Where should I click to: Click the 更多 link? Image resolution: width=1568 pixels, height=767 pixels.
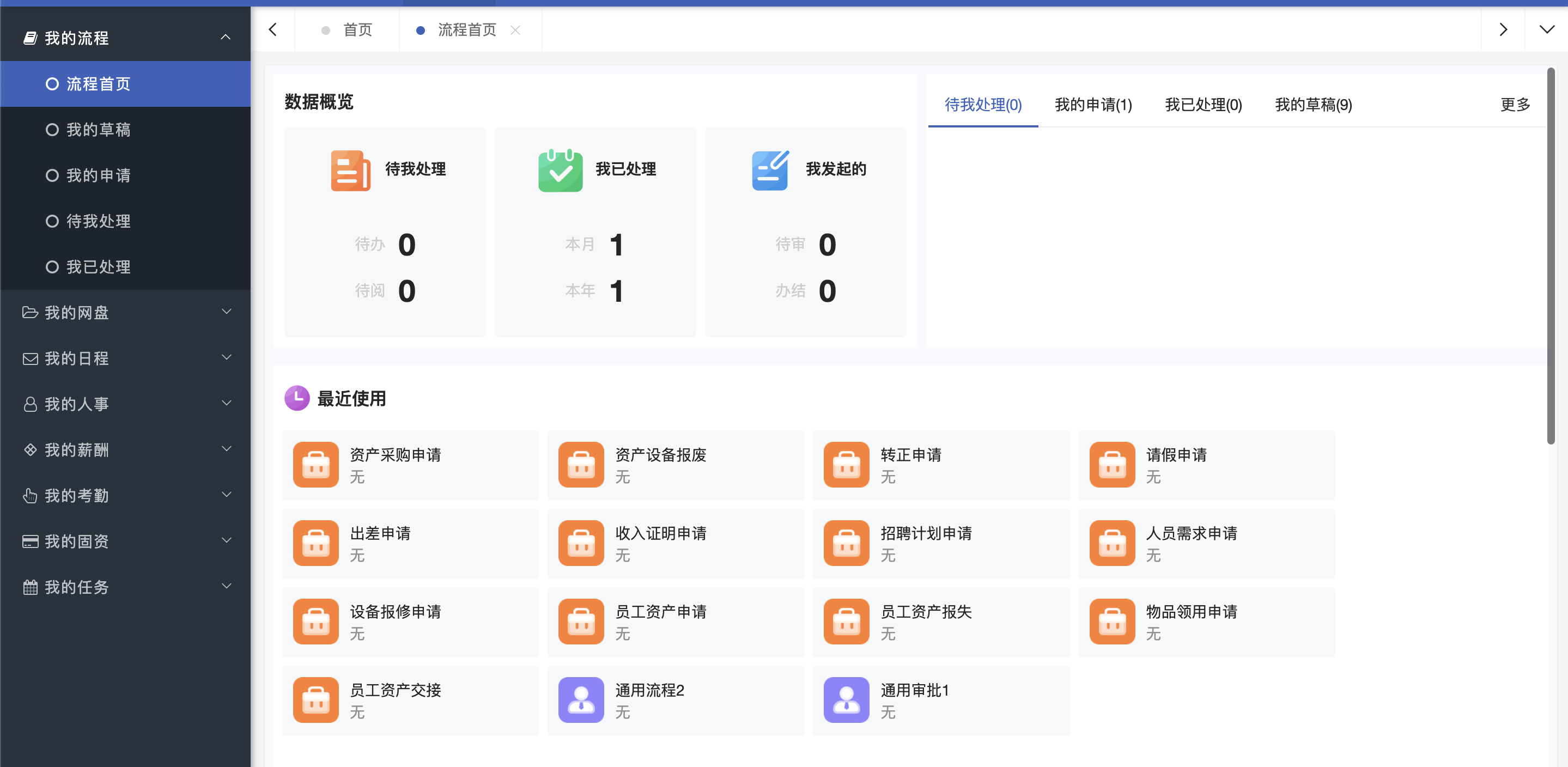point(1515,105)
